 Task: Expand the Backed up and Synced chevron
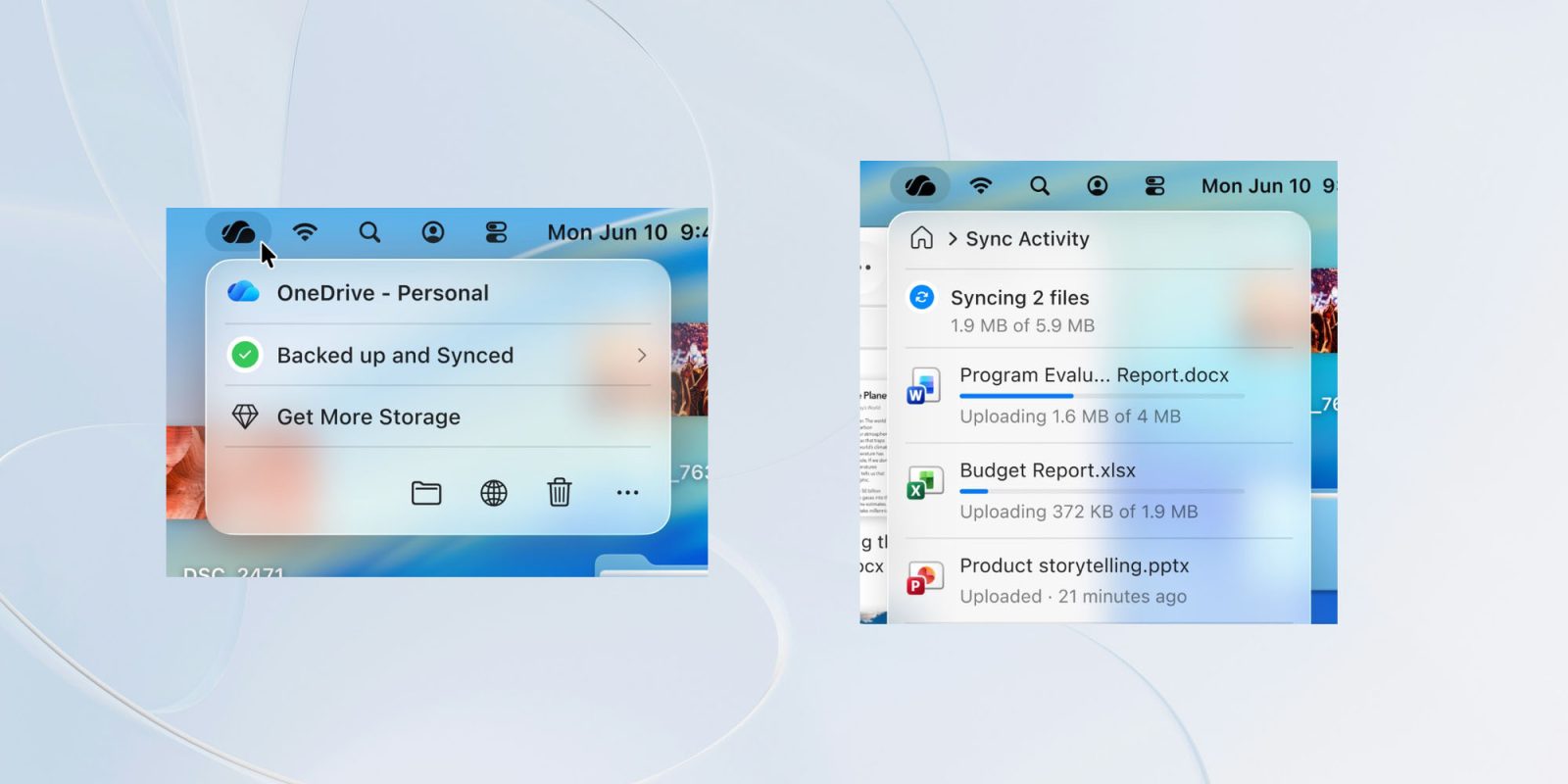[642, 355]
